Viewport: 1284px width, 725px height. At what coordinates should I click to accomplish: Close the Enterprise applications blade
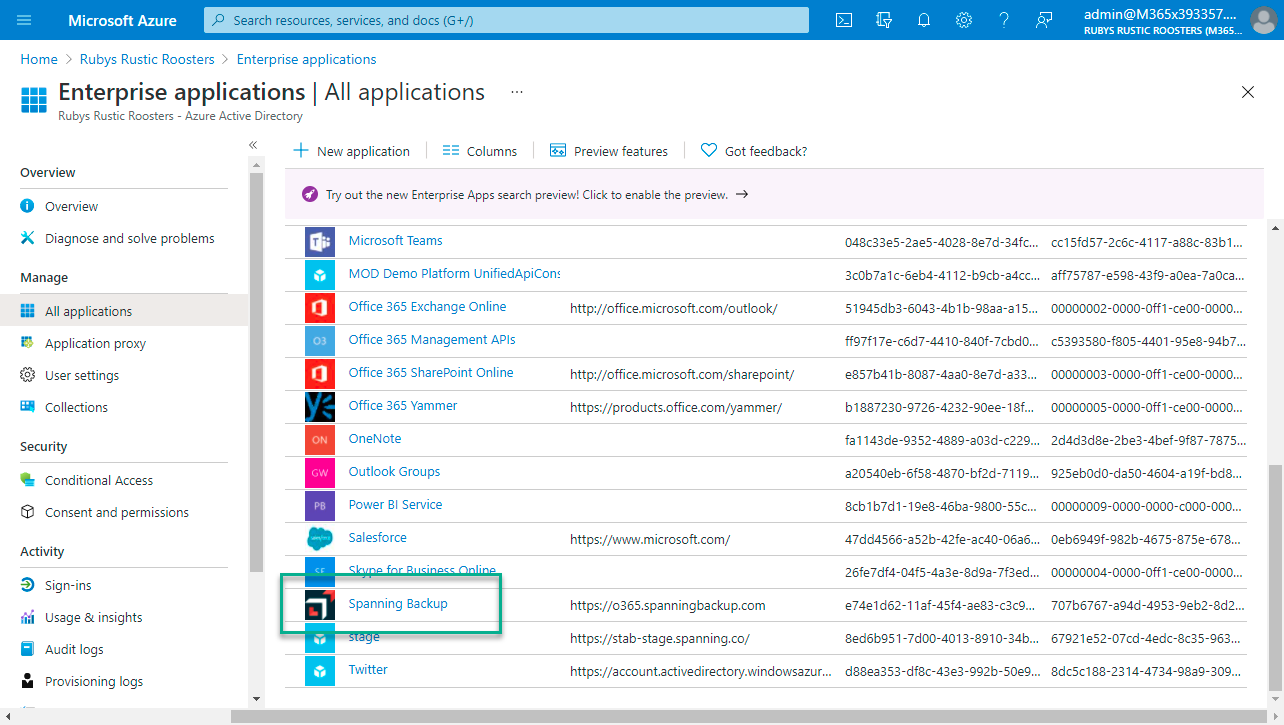point(1247,92)
